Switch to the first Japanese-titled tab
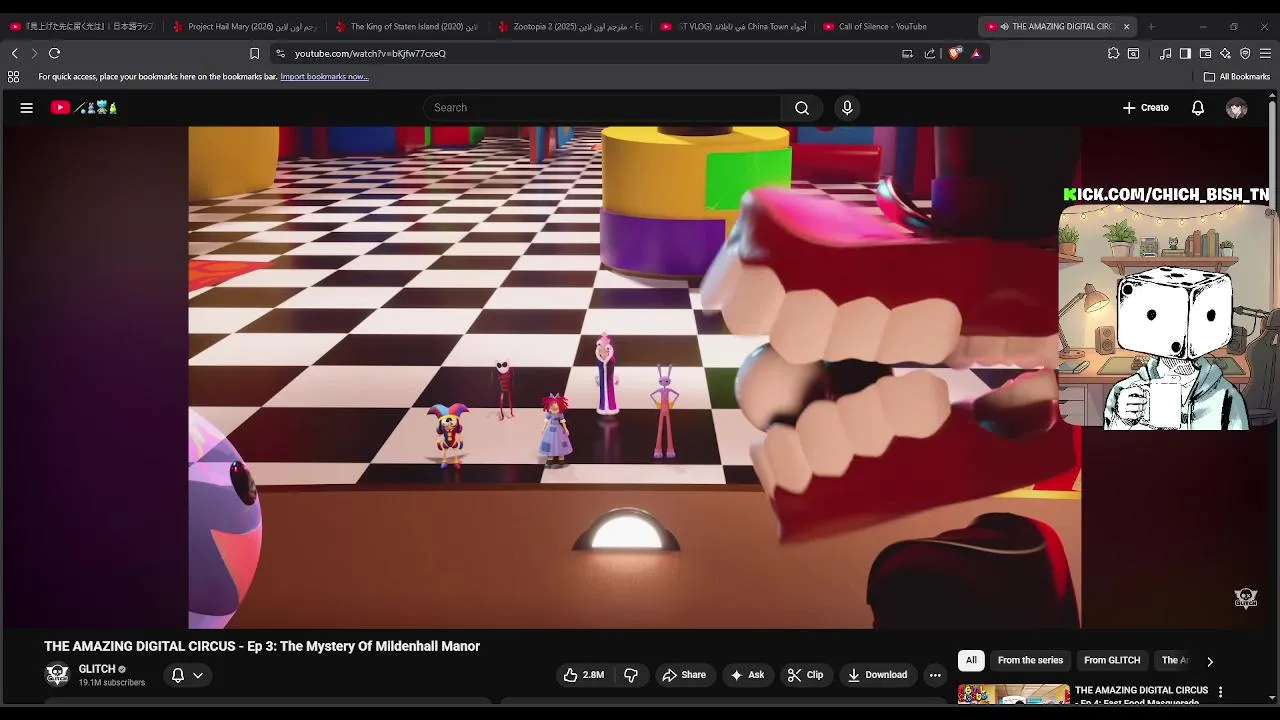 coord(82,27)
